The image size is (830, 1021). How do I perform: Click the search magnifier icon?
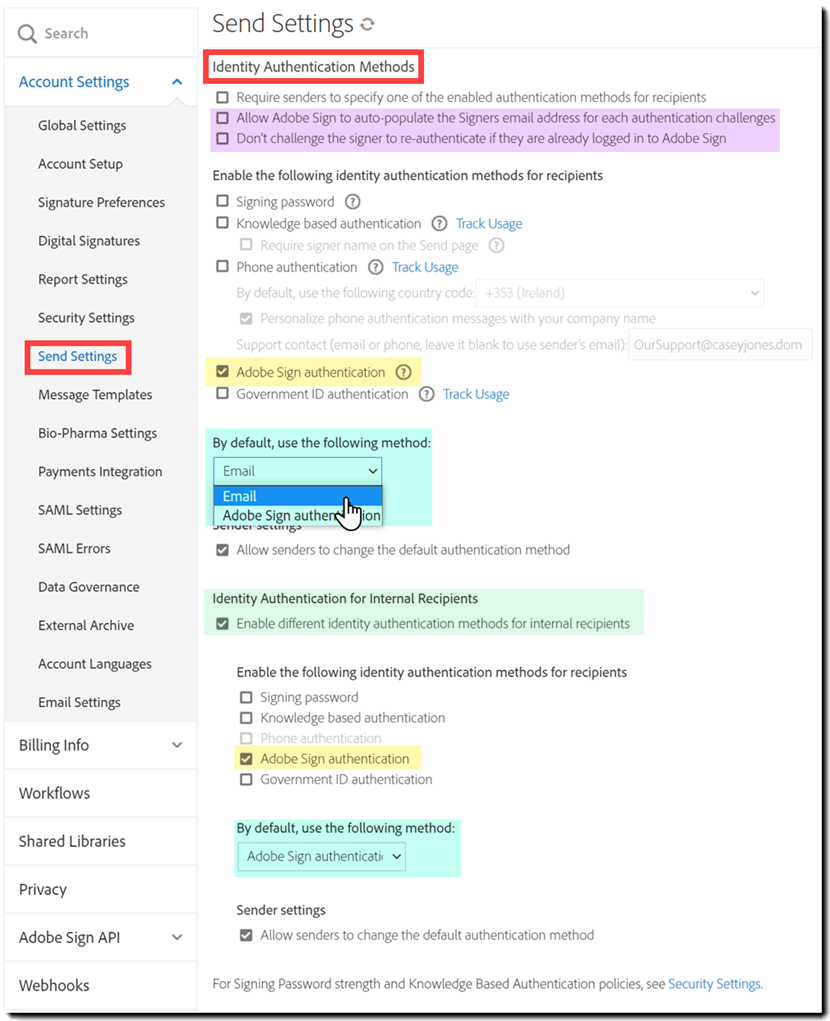(27, 33)
